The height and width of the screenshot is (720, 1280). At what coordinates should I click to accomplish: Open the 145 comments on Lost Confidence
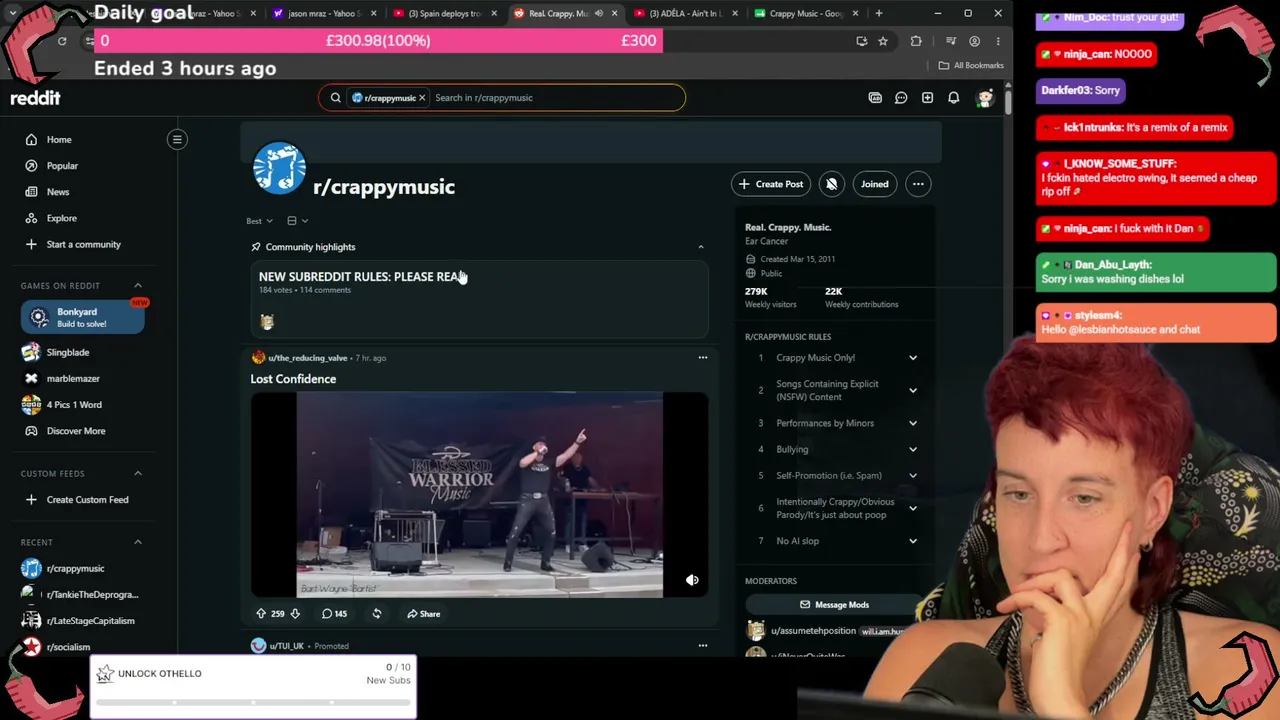[334, 614]
